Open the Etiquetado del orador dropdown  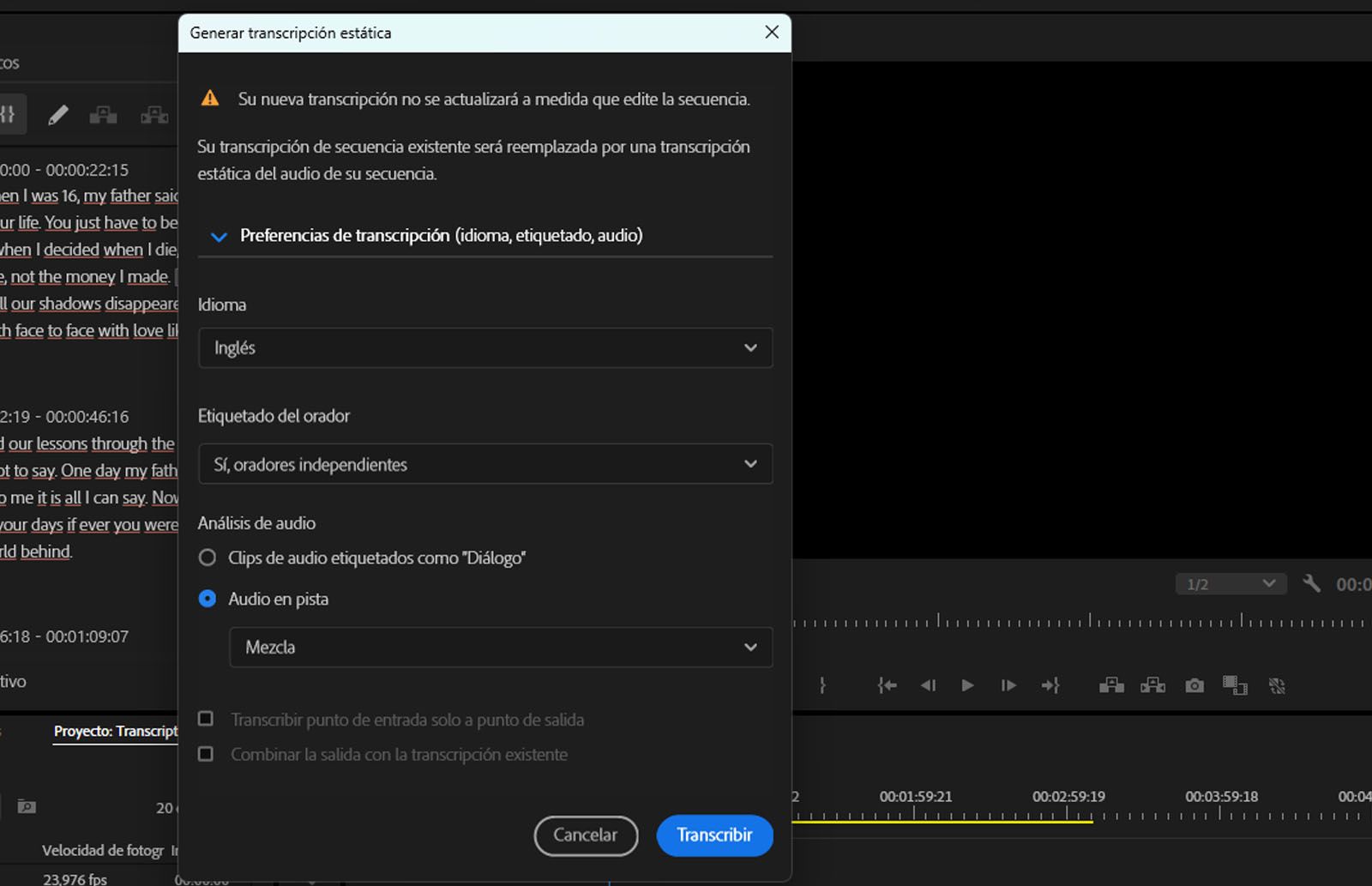pos(485,464)
